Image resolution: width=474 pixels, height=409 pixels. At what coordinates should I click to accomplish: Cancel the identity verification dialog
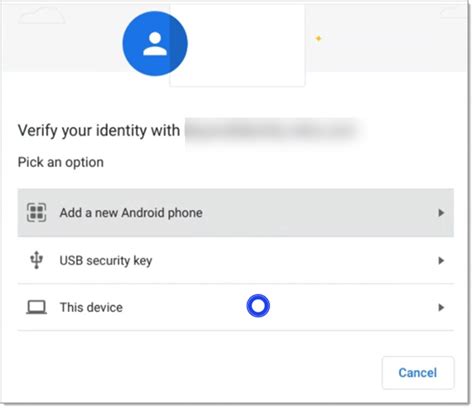[x=418, y=373]
